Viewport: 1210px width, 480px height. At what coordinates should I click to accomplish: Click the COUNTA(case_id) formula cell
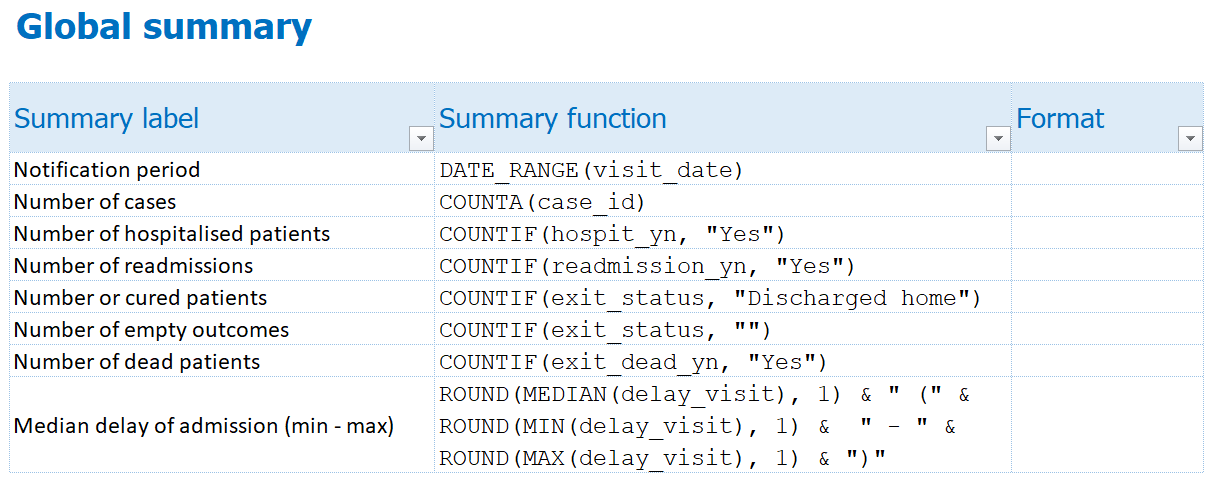coord(723,202)
